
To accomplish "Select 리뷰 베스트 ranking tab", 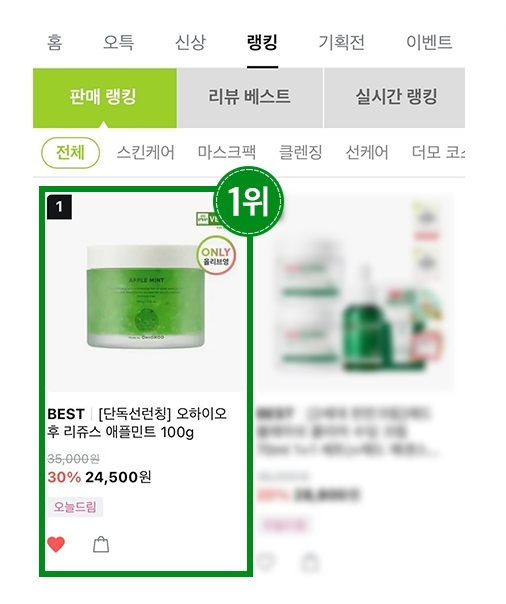I will [250, 98].
